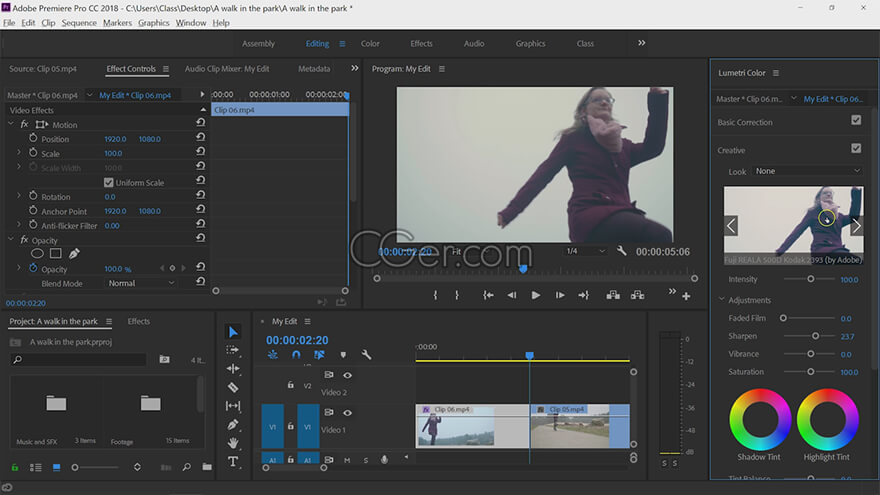Switch to the Color workspace
This screenshot has height=495, width=880.
(370, 43)
